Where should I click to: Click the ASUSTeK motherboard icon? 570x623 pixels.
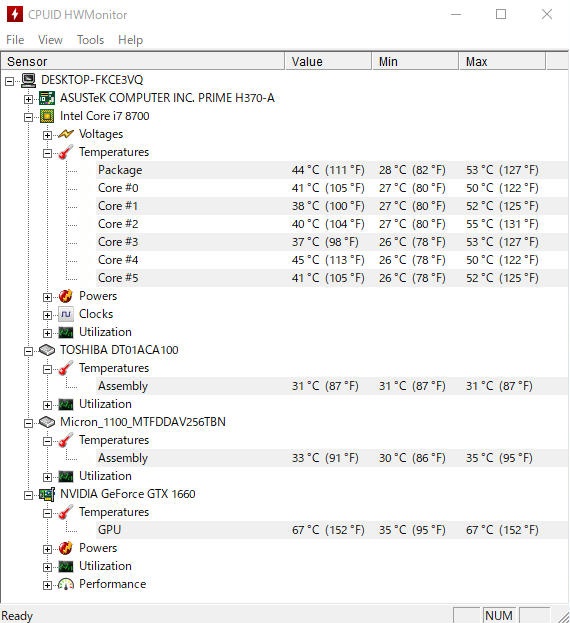pyautogui.click(x=47, y=98)
